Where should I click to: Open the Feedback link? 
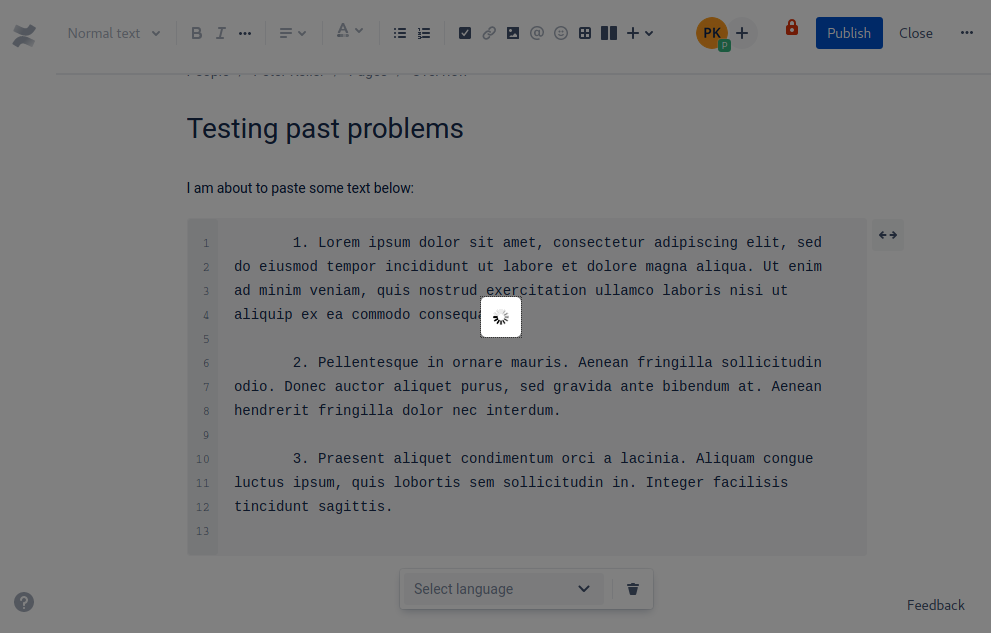click(935, 605)
